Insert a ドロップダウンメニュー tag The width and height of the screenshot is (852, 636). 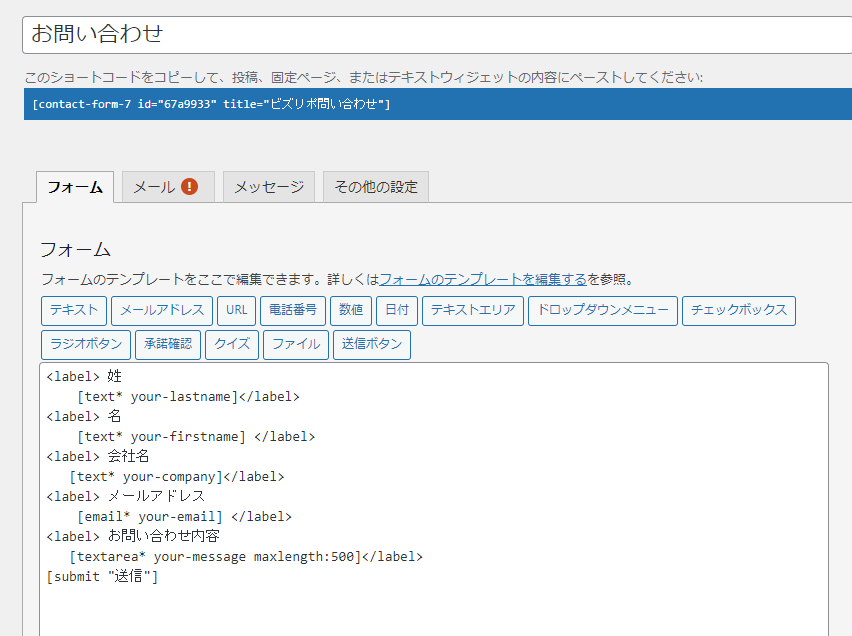click(603, 310)
